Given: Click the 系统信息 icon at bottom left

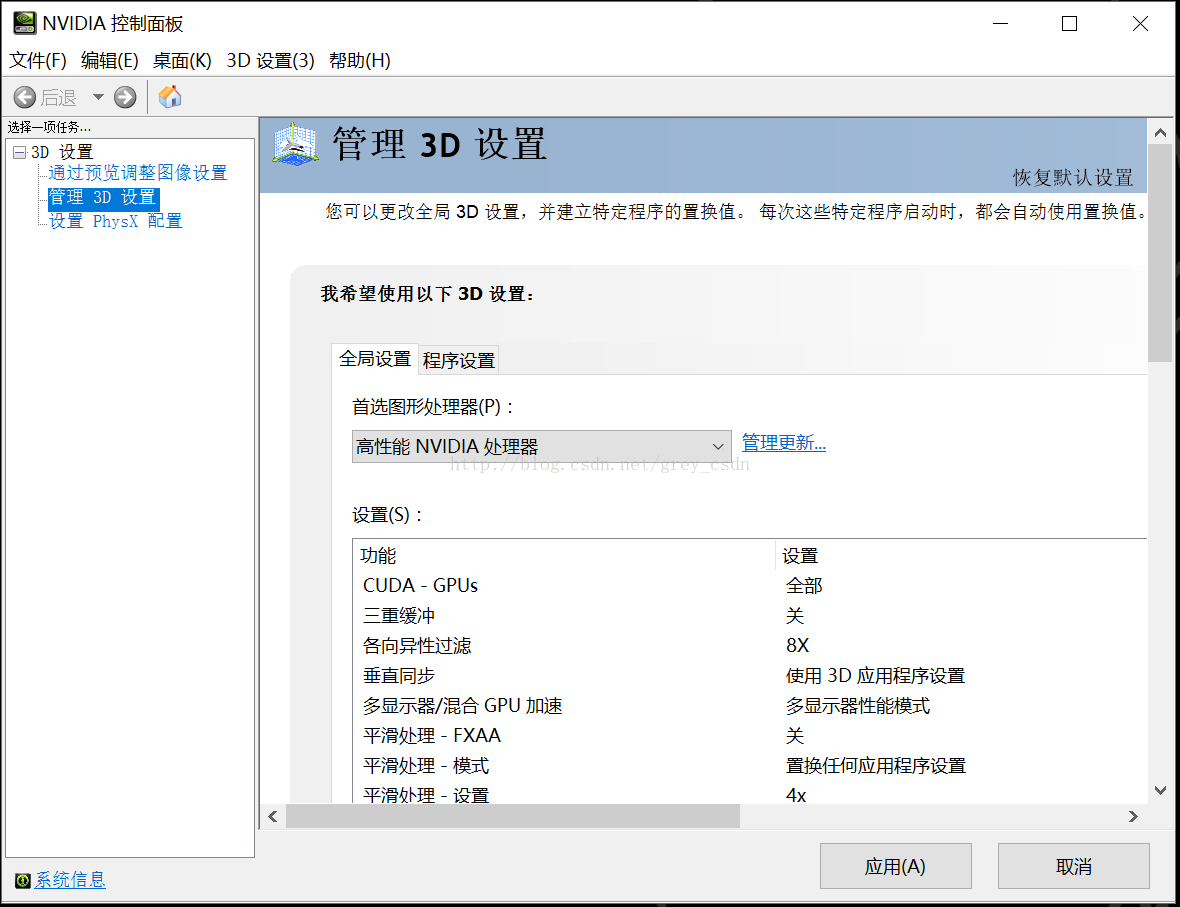Looking at the screenshot, I should [23, 880].
